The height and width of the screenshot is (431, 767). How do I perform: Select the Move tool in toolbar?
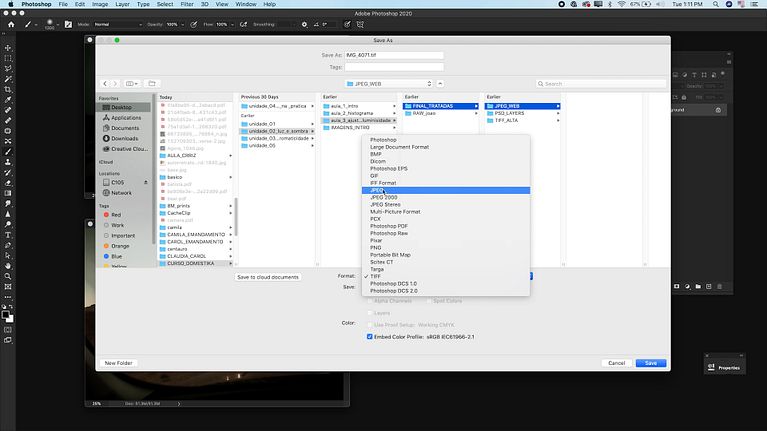[8, 47]
